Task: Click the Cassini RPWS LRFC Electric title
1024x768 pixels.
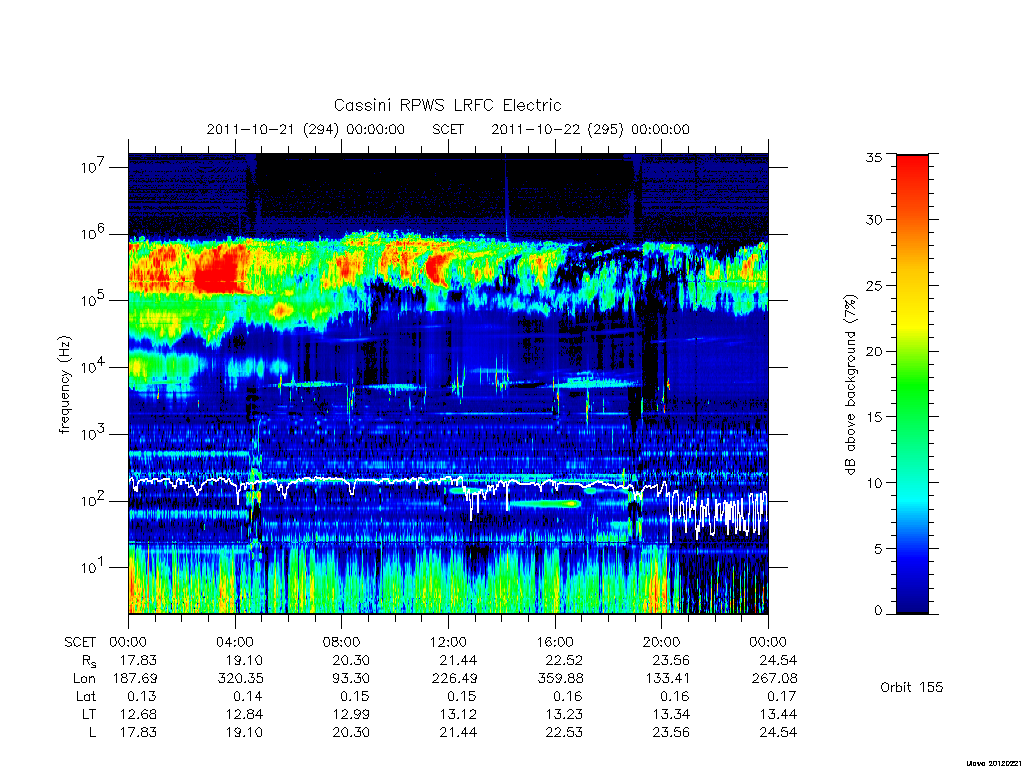Action: (x=447, y=105)
